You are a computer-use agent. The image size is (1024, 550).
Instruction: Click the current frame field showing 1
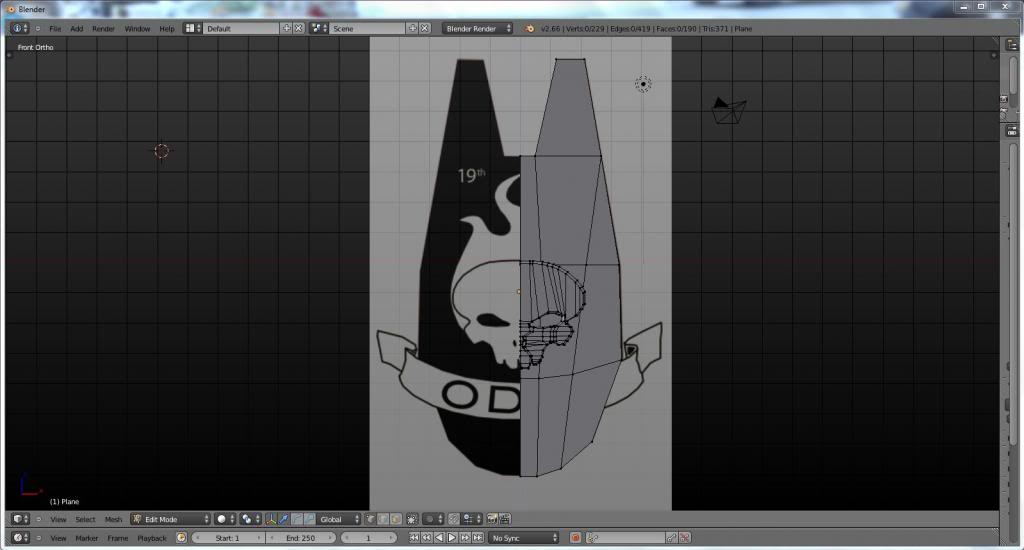pyautogui.click(x=369, y=538)
